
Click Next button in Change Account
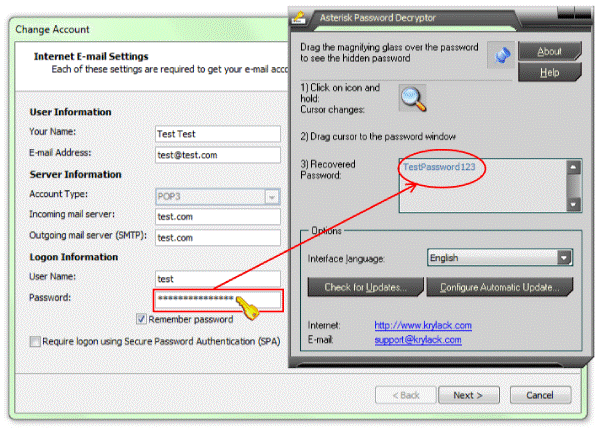click(468, 395)
